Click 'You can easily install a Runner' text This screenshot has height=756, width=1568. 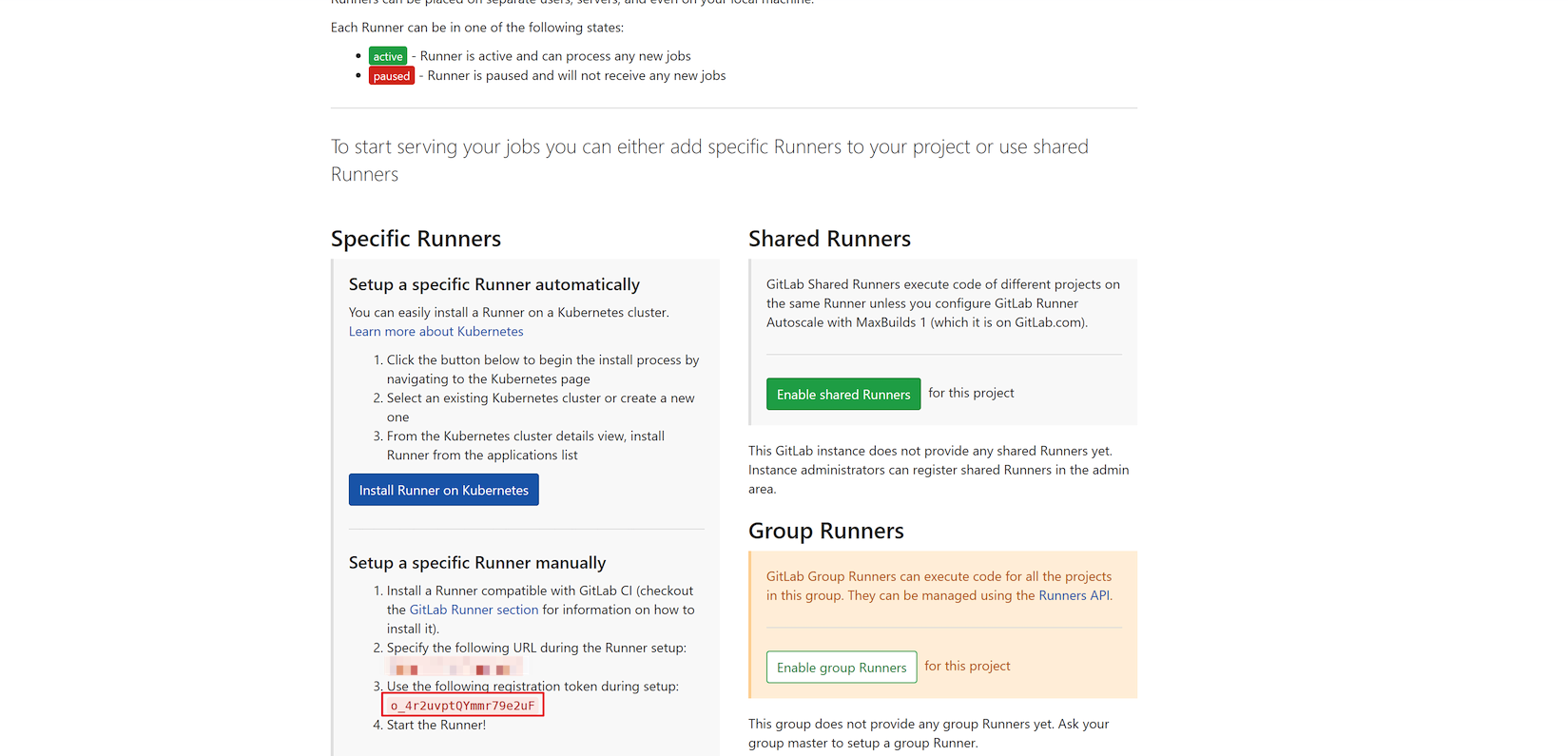tap(509, 312)
